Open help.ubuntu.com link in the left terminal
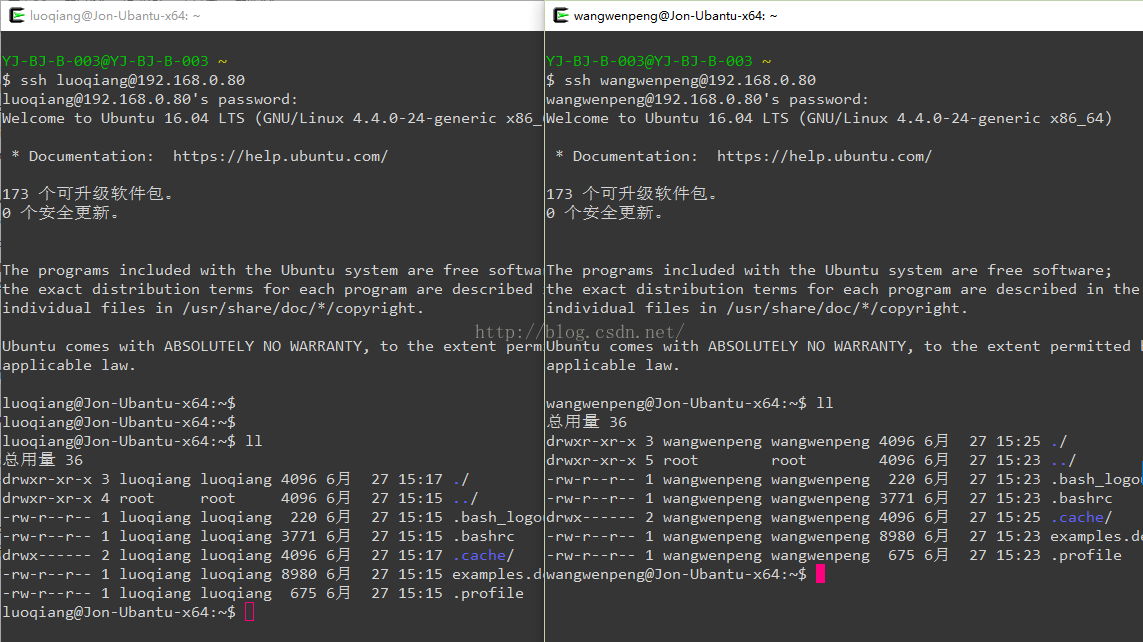 (280, 156)
